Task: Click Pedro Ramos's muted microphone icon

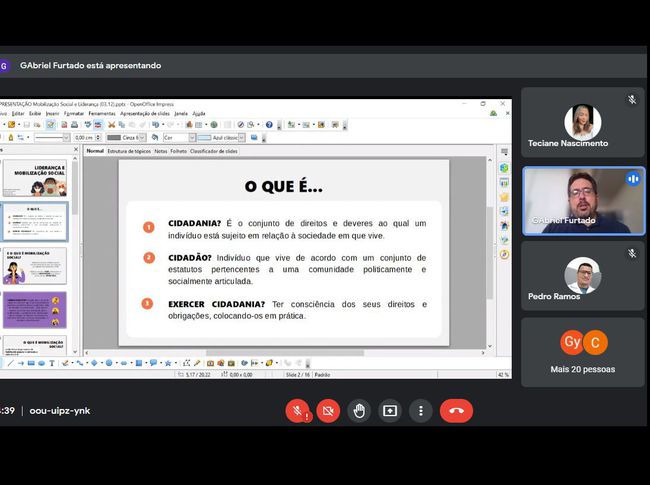Action: 632,254
